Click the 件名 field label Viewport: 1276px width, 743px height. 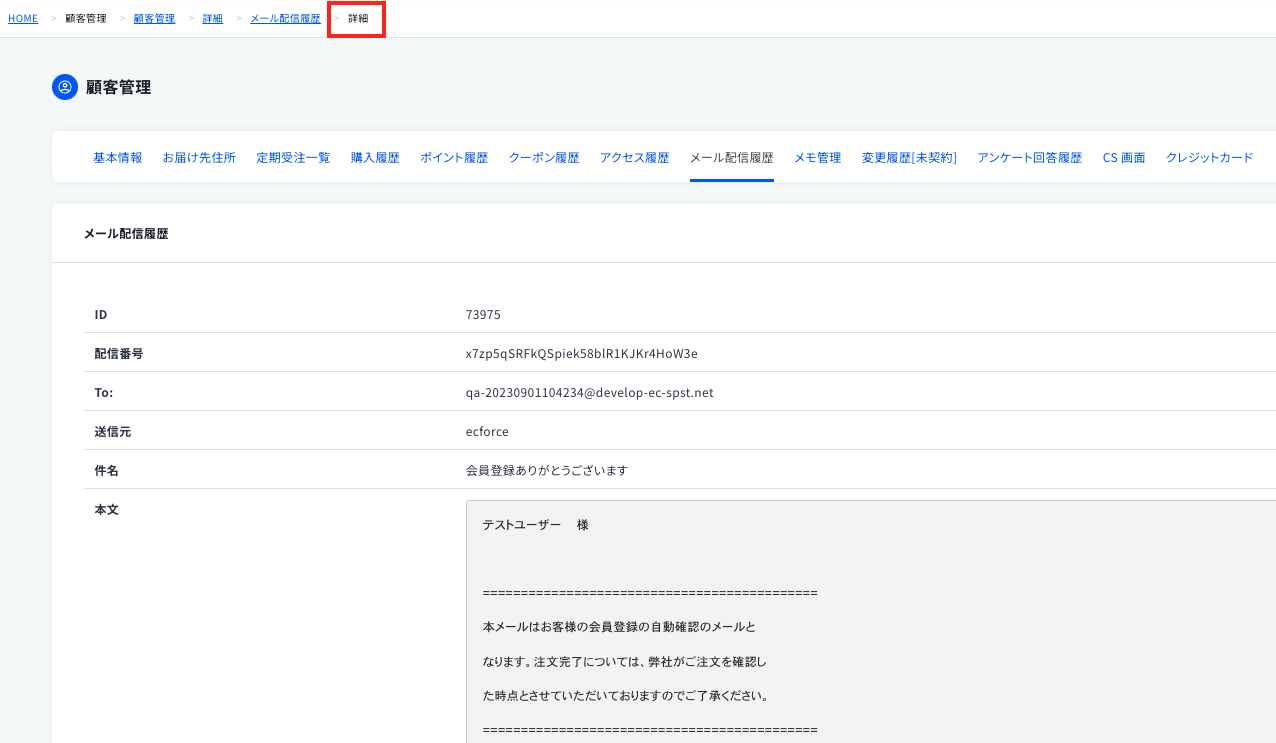(x=106, y=471)
